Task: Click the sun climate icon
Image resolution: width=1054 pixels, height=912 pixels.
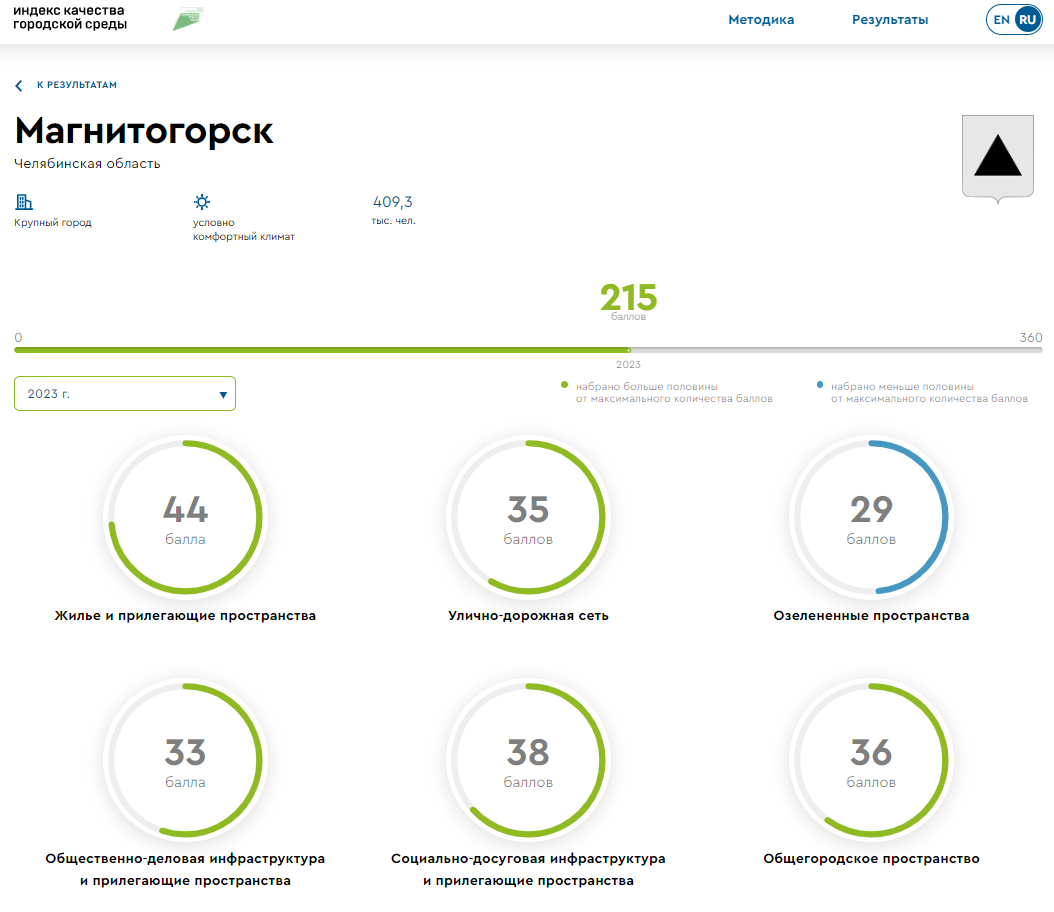Action: coord(202,202)
